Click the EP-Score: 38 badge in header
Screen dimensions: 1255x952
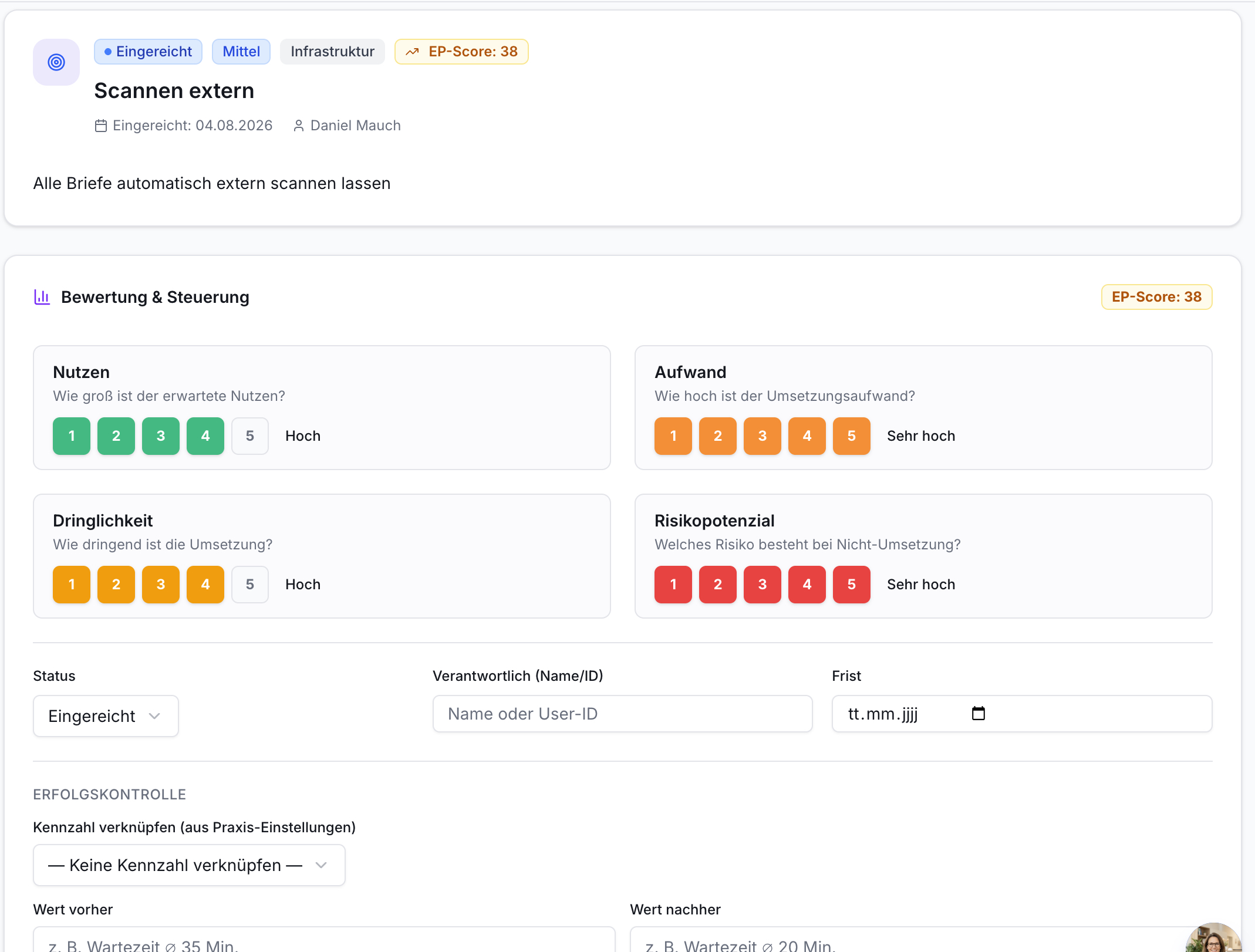(x=461, y=52)
